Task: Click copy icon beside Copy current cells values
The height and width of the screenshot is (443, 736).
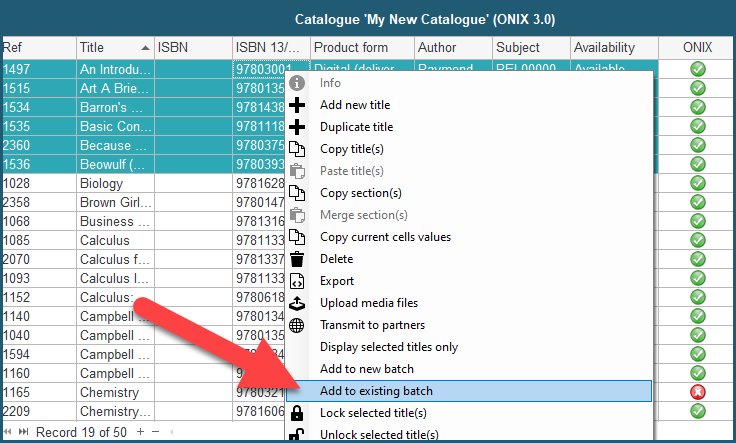Action: pyautogui.click(x=297, y=237)
